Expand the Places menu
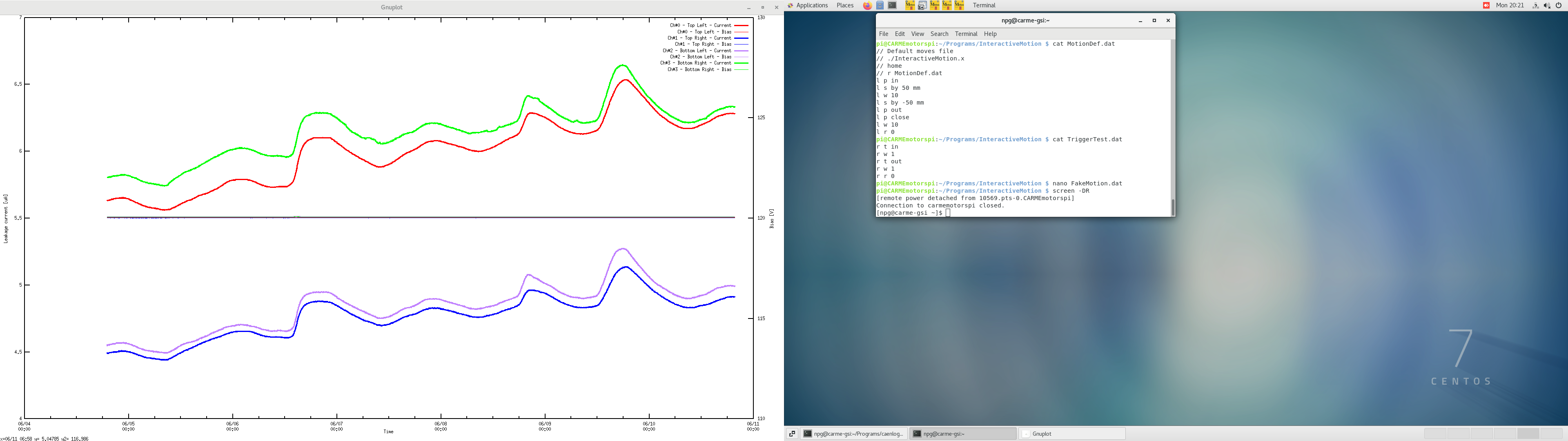 click(845, 5)
